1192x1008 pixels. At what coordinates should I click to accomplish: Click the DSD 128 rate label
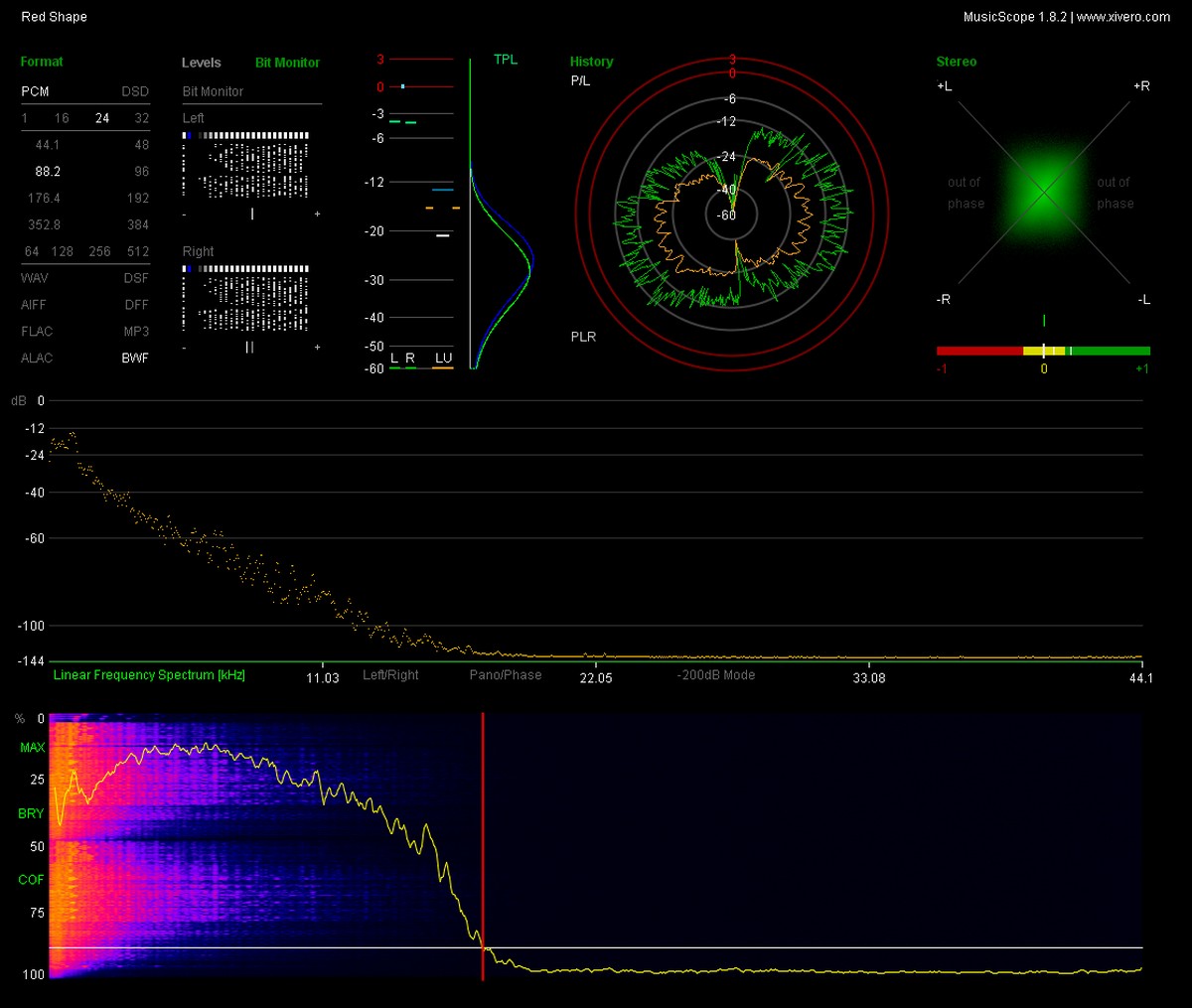click(x=63, y=252)
